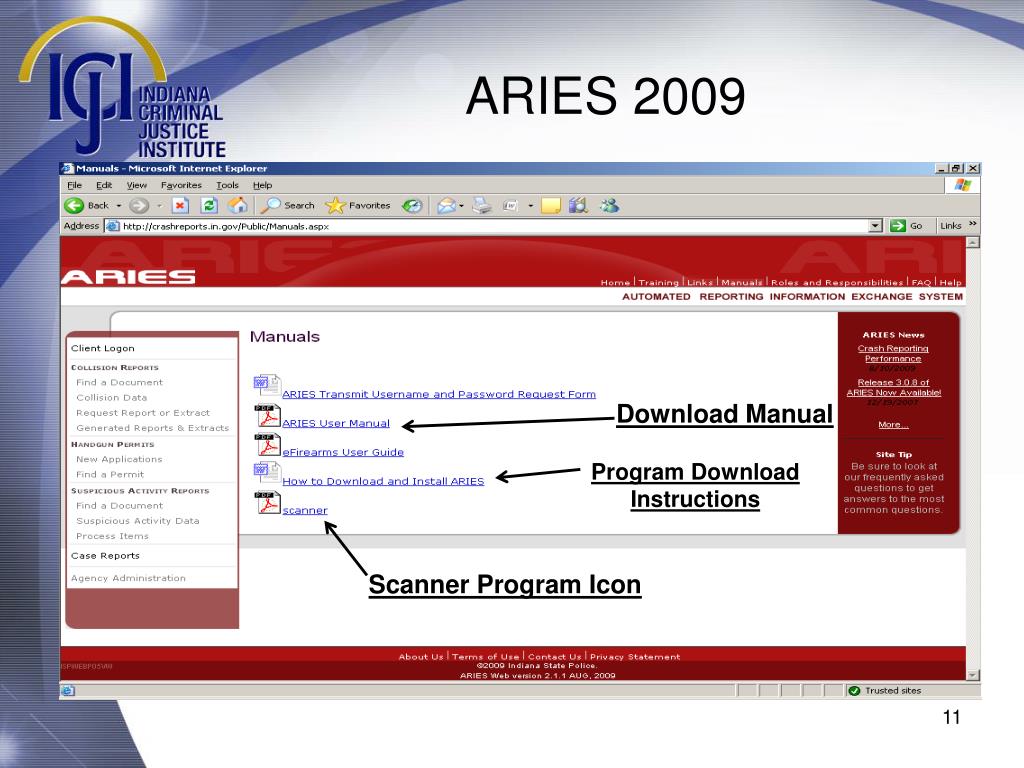Open the History clock icon
This screenshot has height=768, width=1024.
411,206
